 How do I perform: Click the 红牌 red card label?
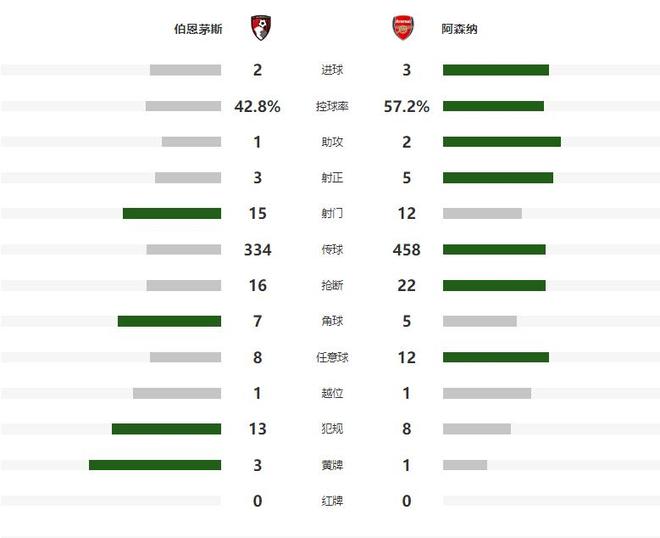tap(332, 501)
